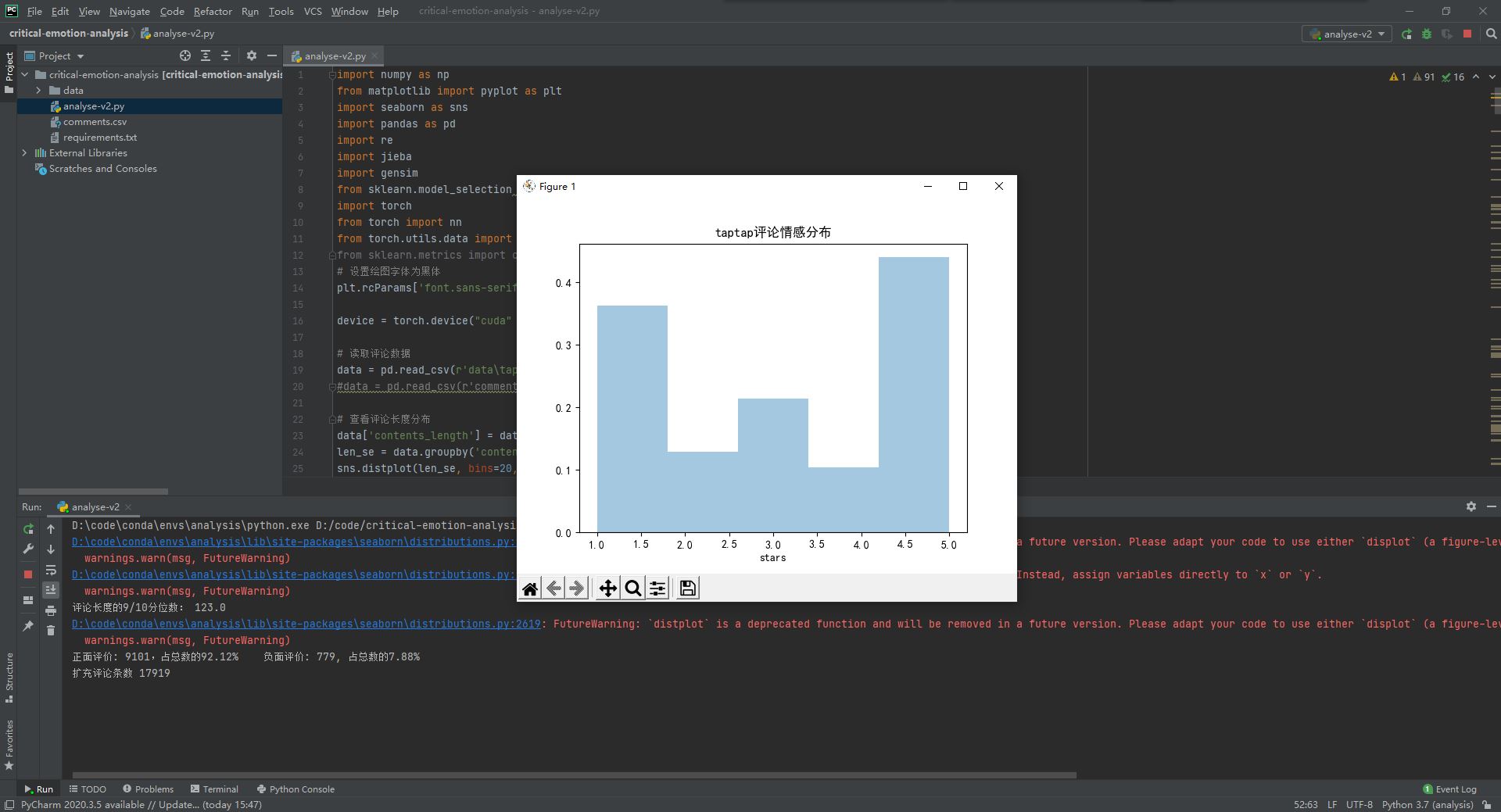This screenshot has height=812, width=1501.
Task: Reset the Figure 1 view with the Home icon
Action: pyautogui.click(x=530, y=588)
